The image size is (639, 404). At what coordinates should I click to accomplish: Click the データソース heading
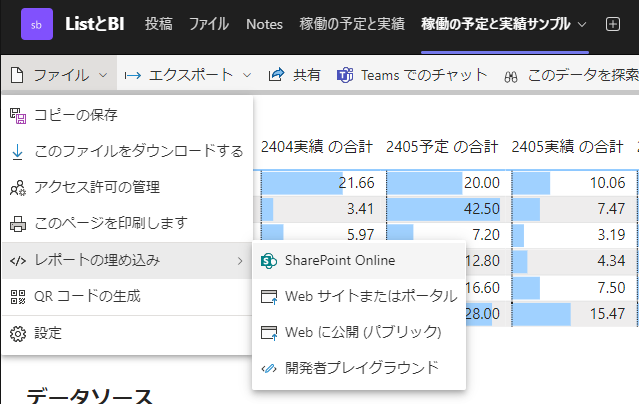pos(89,395)
